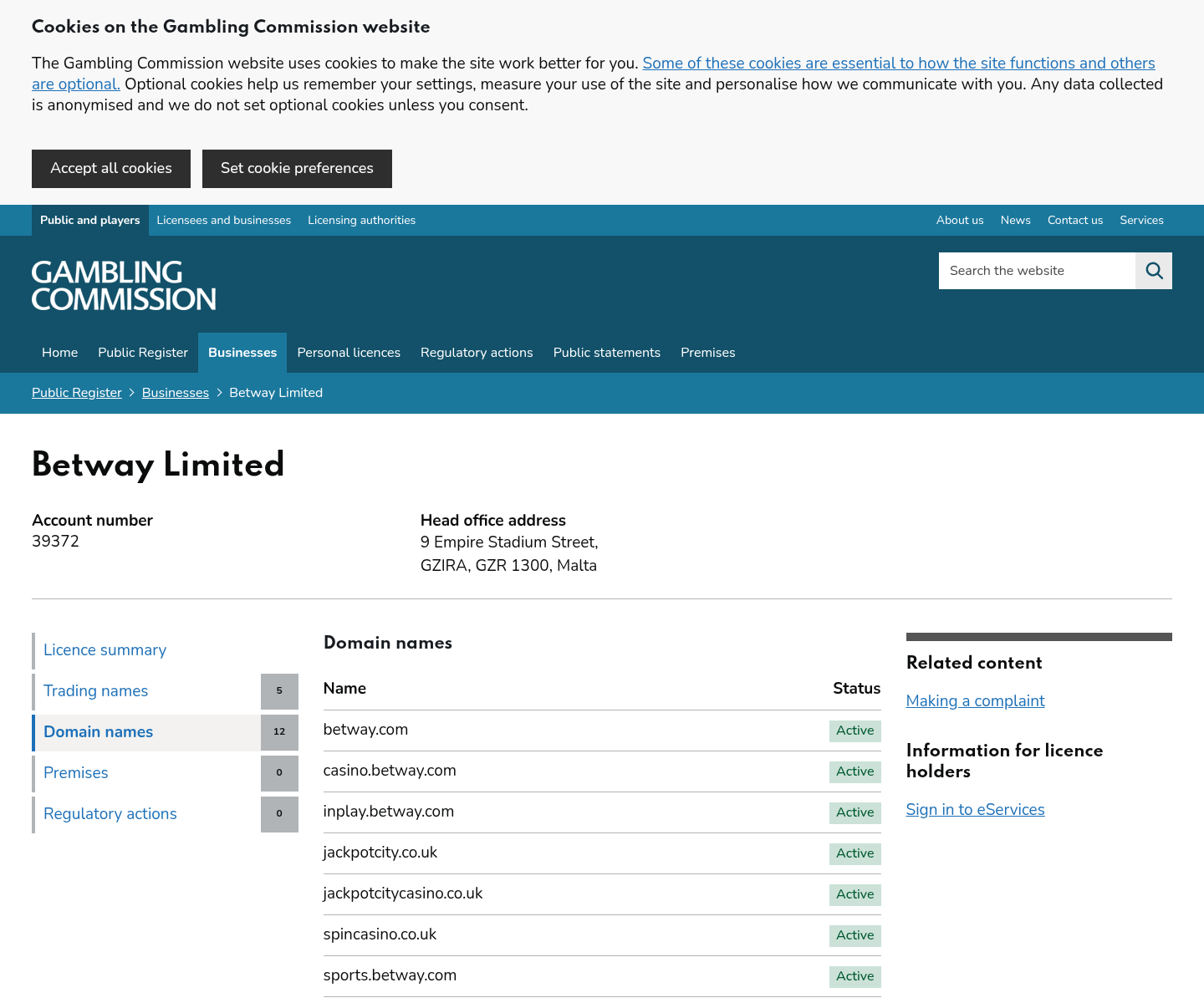Click the betway.com domain row
Viewport: 1204px width, 1003px height.
[x=602, y=731]
